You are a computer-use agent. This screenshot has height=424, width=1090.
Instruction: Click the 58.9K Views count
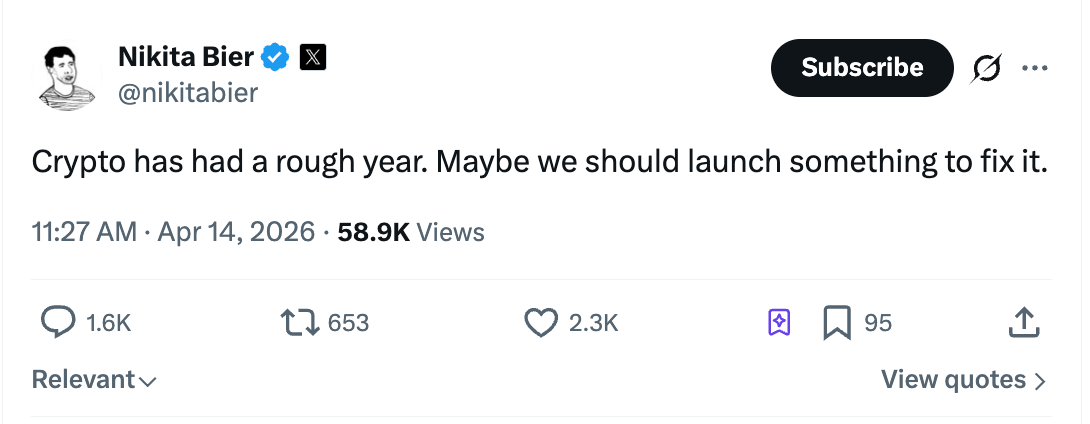411,233
